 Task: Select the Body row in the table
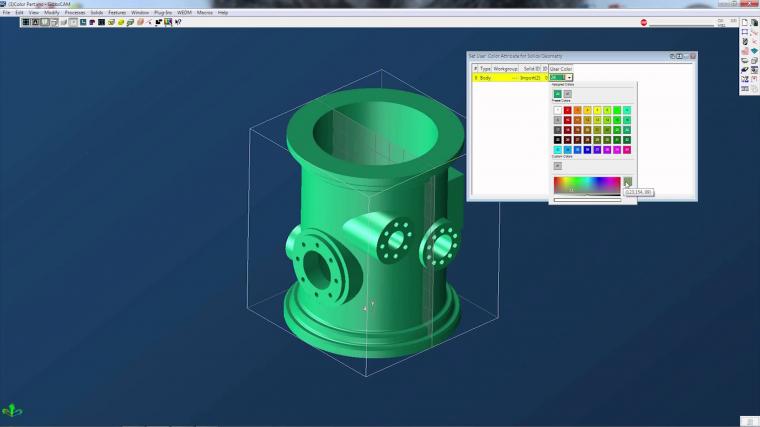(x=510, y=78)
